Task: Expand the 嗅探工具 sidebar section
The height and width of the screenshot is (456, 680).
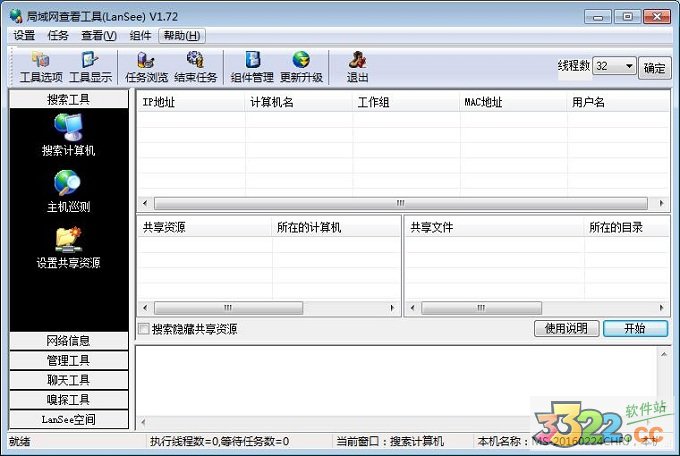Action: coord(69,400)
